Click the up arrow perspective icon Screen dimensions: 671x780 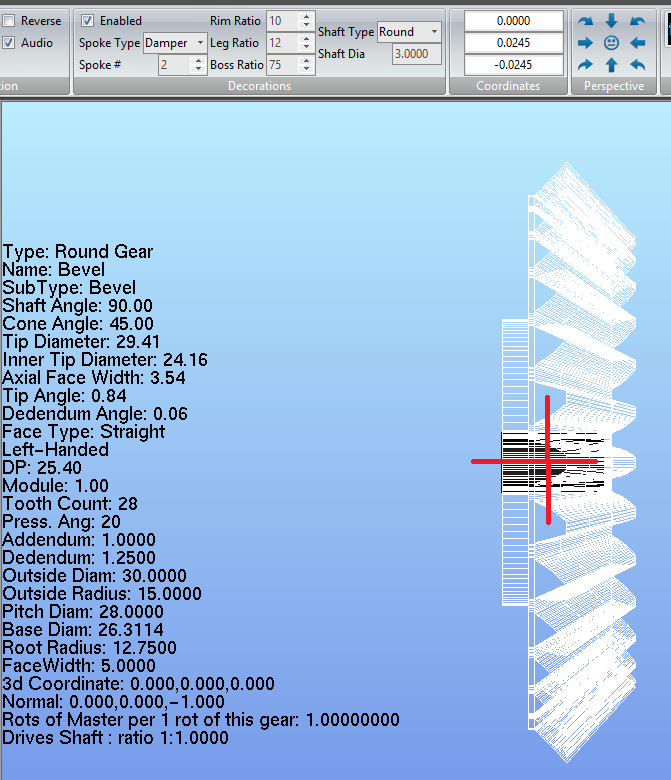pos(611,65)
